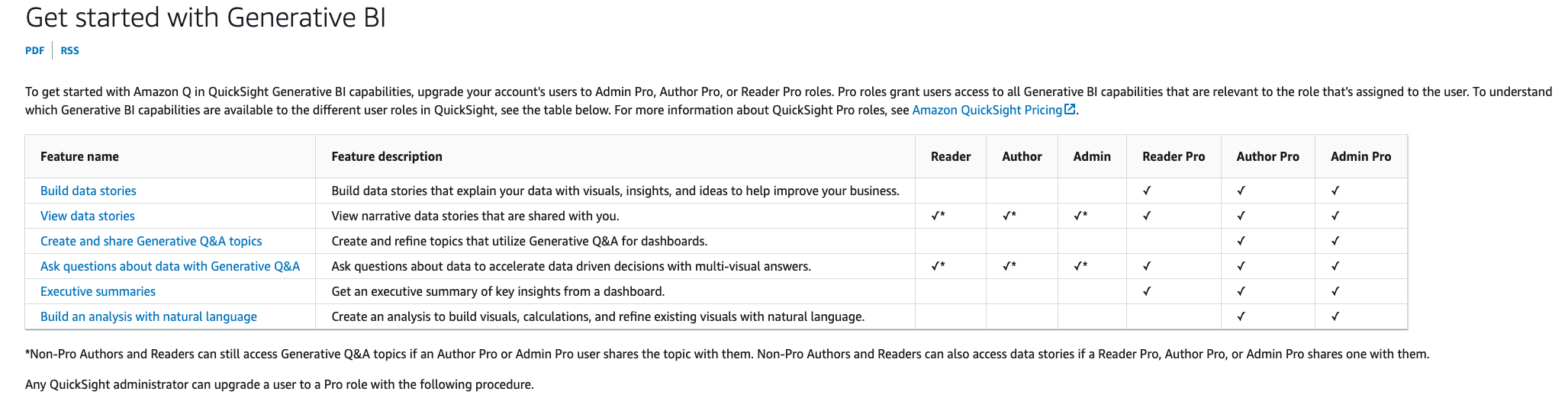Go to the View data stories link
Viewport: 1568px width, 401px height.
pyautogui.click(x=88, y=216)
